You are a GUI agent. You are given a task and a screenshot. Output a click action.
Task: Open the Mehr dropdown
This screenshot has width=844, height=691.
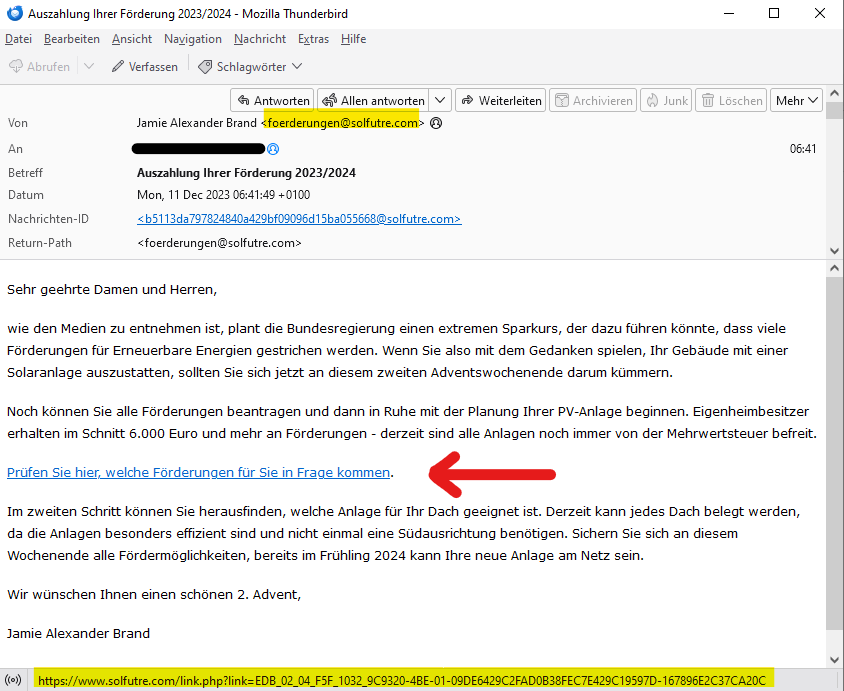[x=797, y=100]
